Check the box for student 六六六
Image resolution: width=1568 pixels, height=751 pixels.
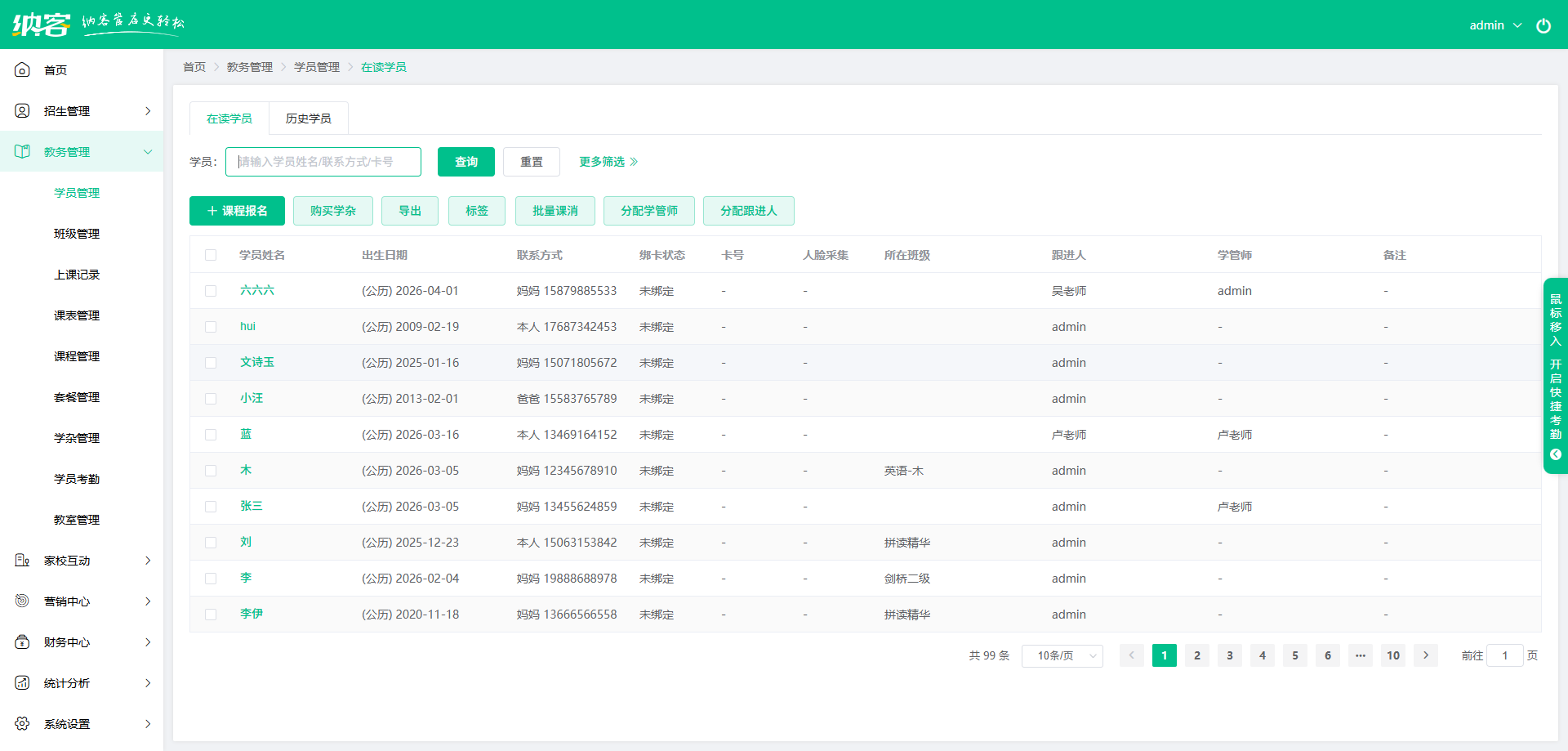211,291
